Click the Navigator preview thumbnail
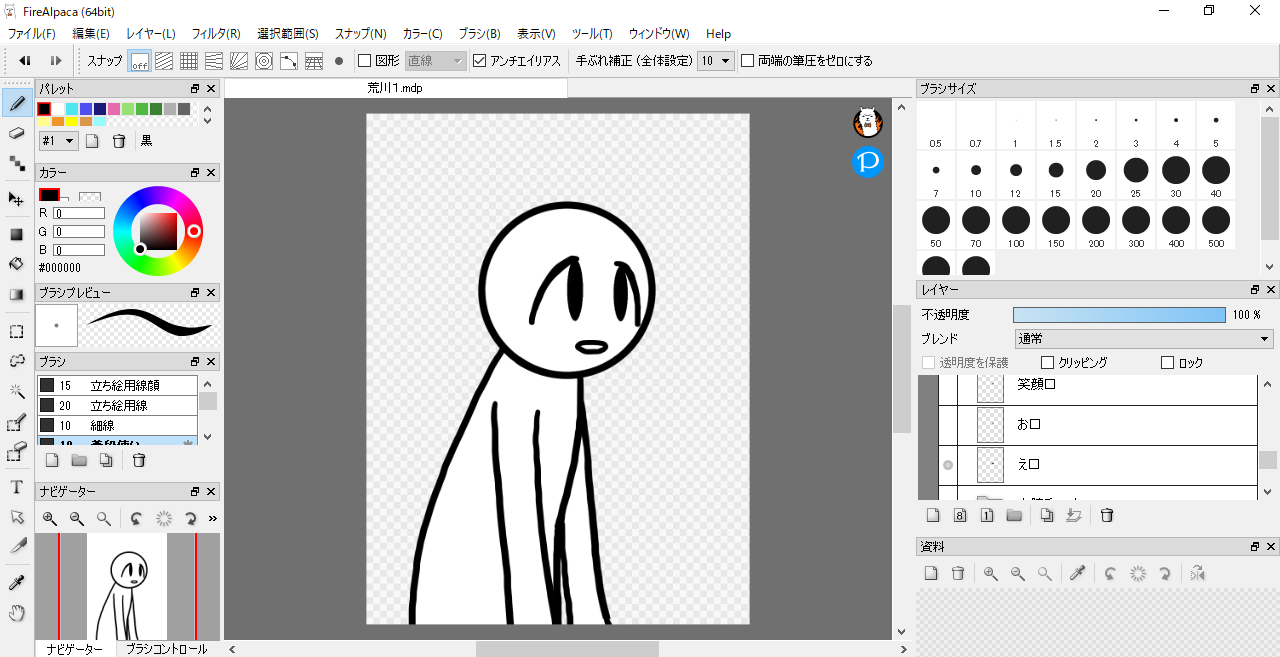Viewport: 1280px width, 657px height. [x=126, y=586]
